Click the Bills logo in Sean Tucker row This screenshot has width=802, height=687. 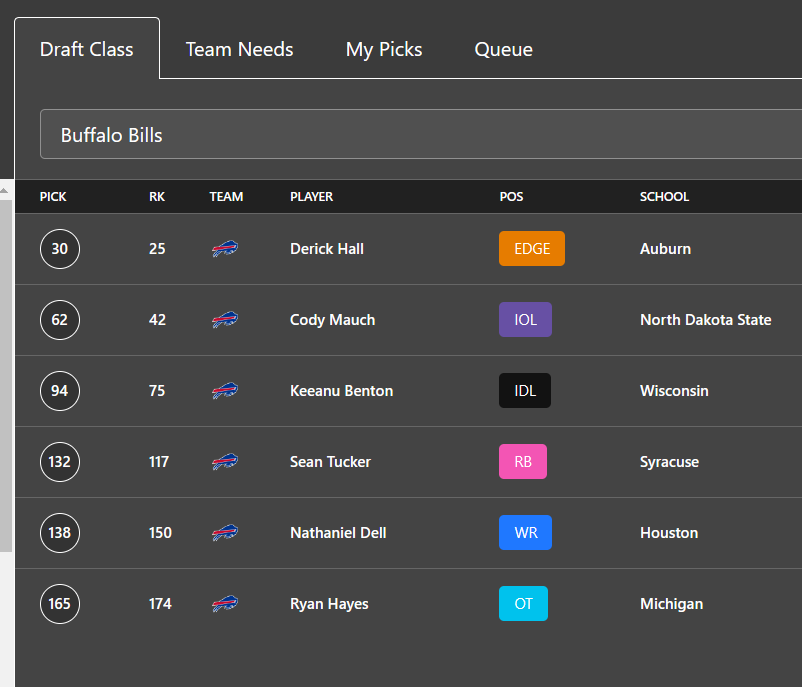tap(225, 461)
